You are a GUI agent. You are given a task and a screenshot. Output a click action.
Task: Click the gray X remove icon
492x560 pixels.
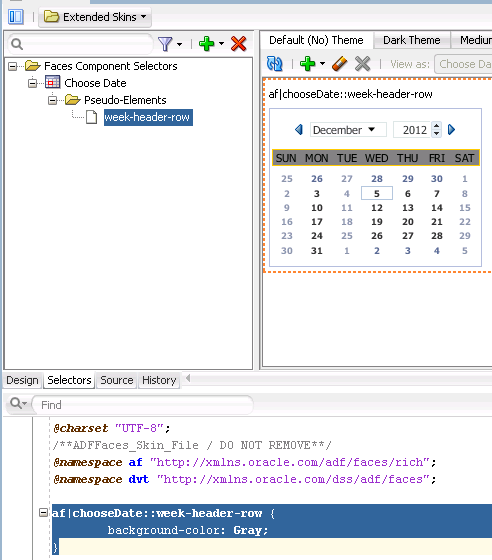[362, 64]
